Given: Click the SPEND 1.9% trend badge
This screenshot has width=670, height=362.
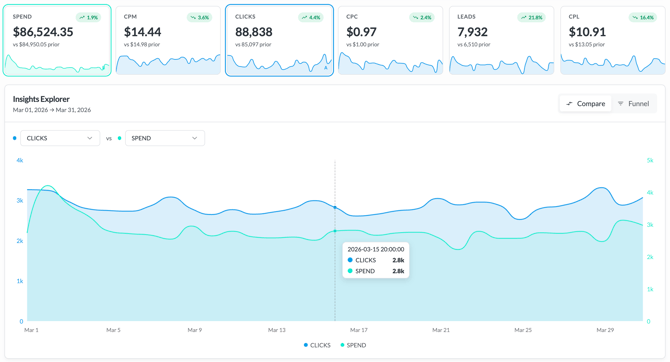Looking at the screenshot, I should coord(88,18).
